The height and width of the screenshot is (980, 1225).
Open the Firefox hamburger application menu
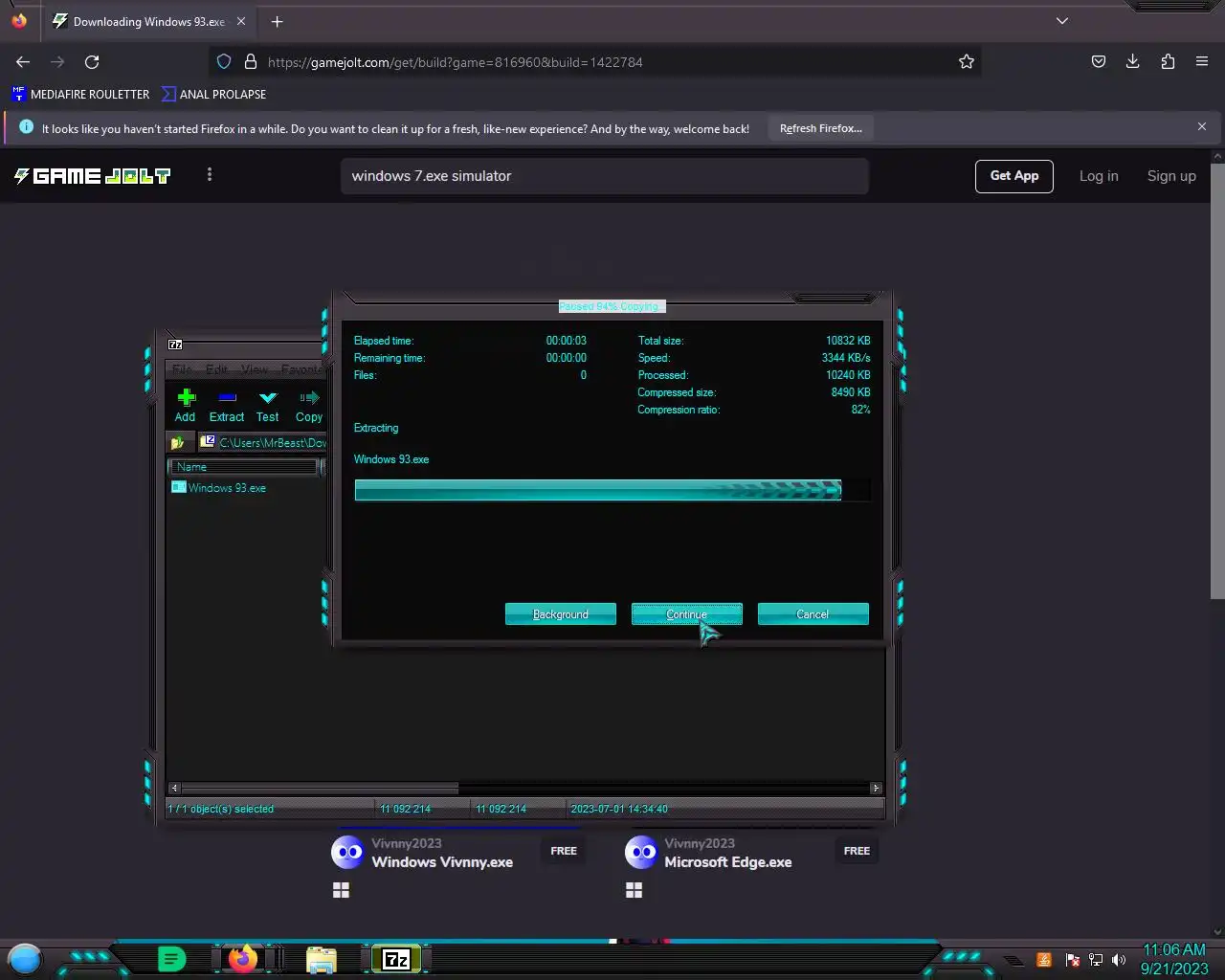[x=1202, y=62]
